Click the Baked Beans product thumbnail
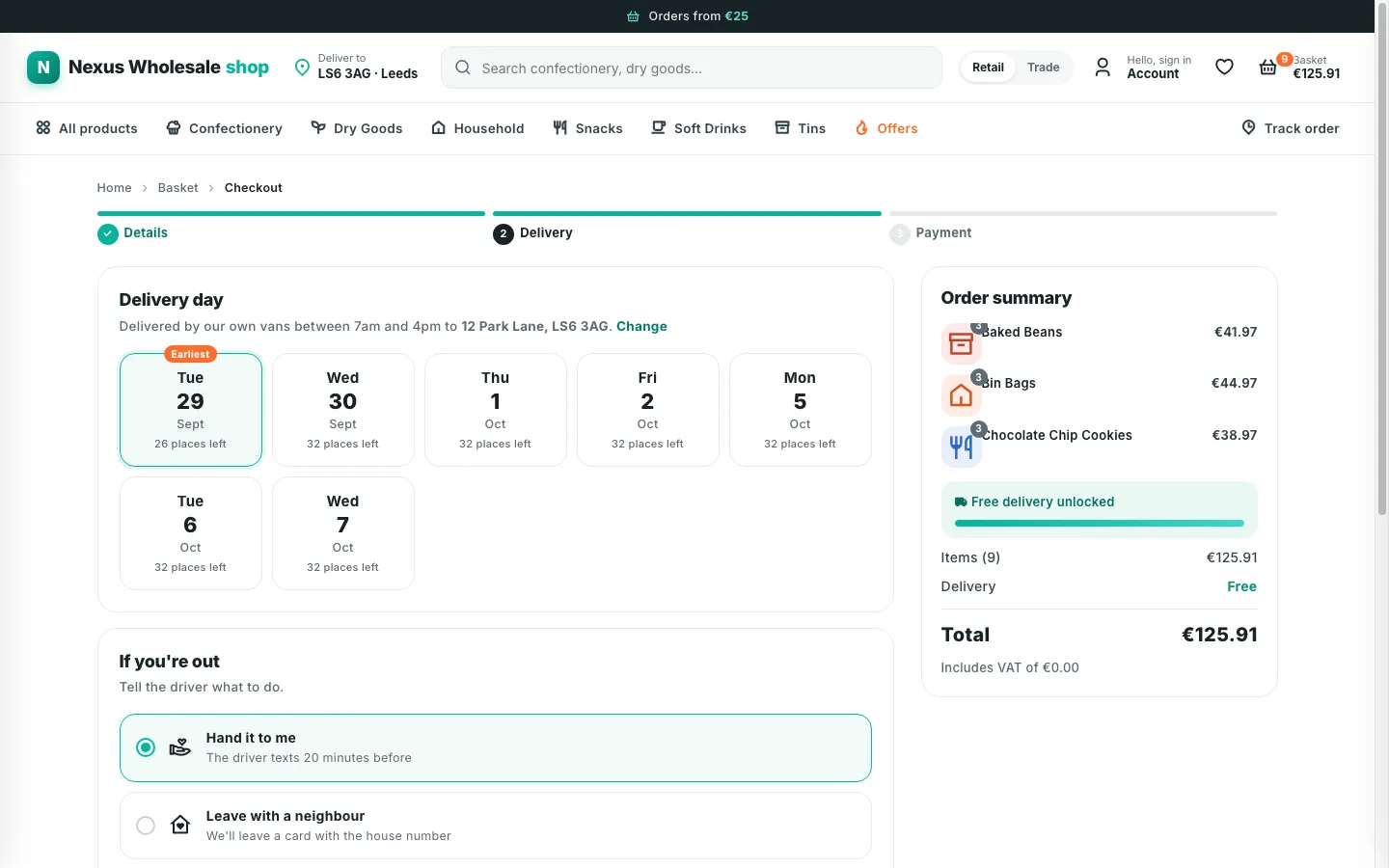Viewport: 1389px width, 868px height. tap(961, 343)
